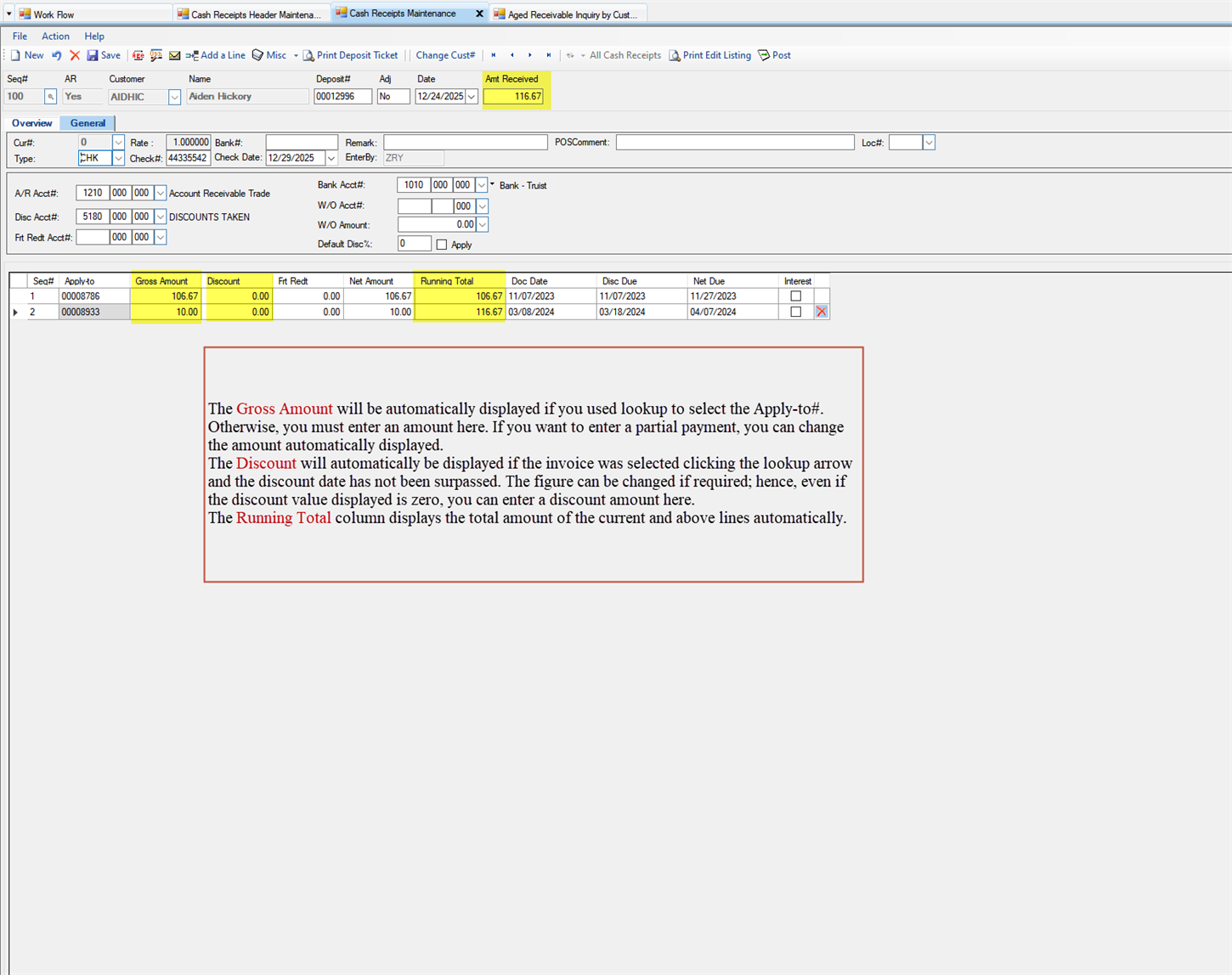
Task: Use the Add a Line icon
Action: [217, 55]
